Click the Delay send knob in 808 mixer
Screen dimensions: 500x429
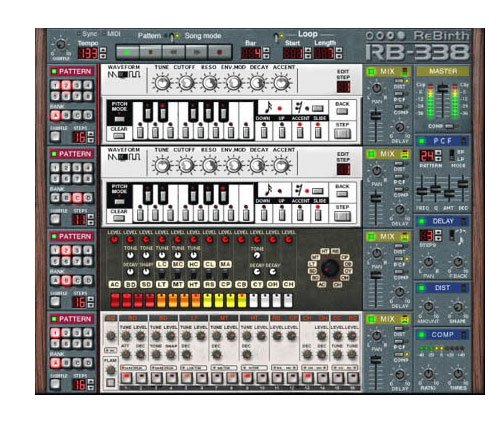(x=399, y=292)
